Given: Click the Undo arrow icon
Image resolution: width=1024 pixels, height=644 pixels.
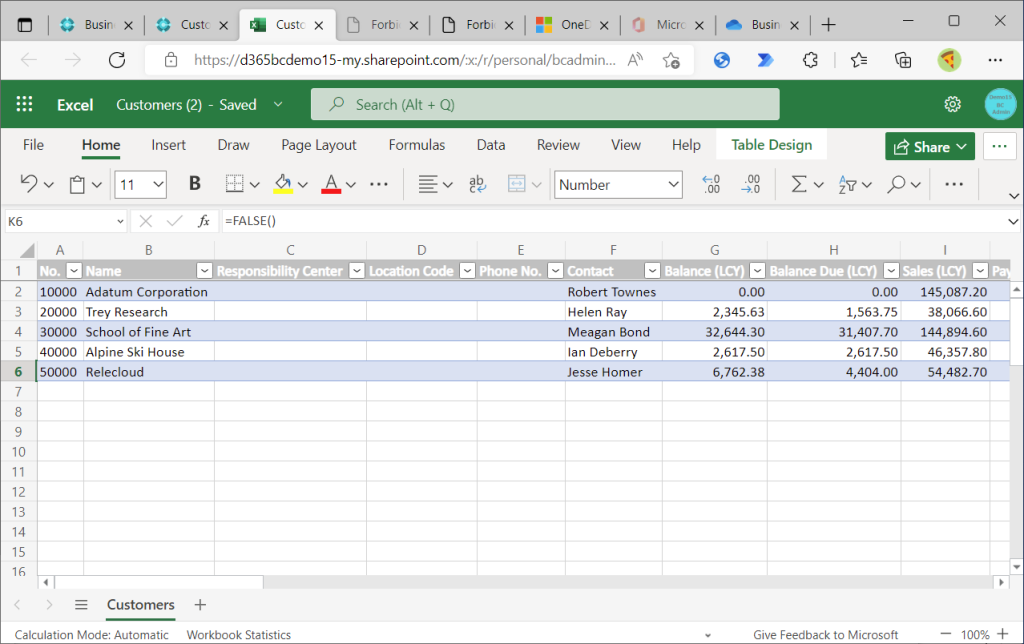Looking at the screenshot, I should tap(29, 184).
